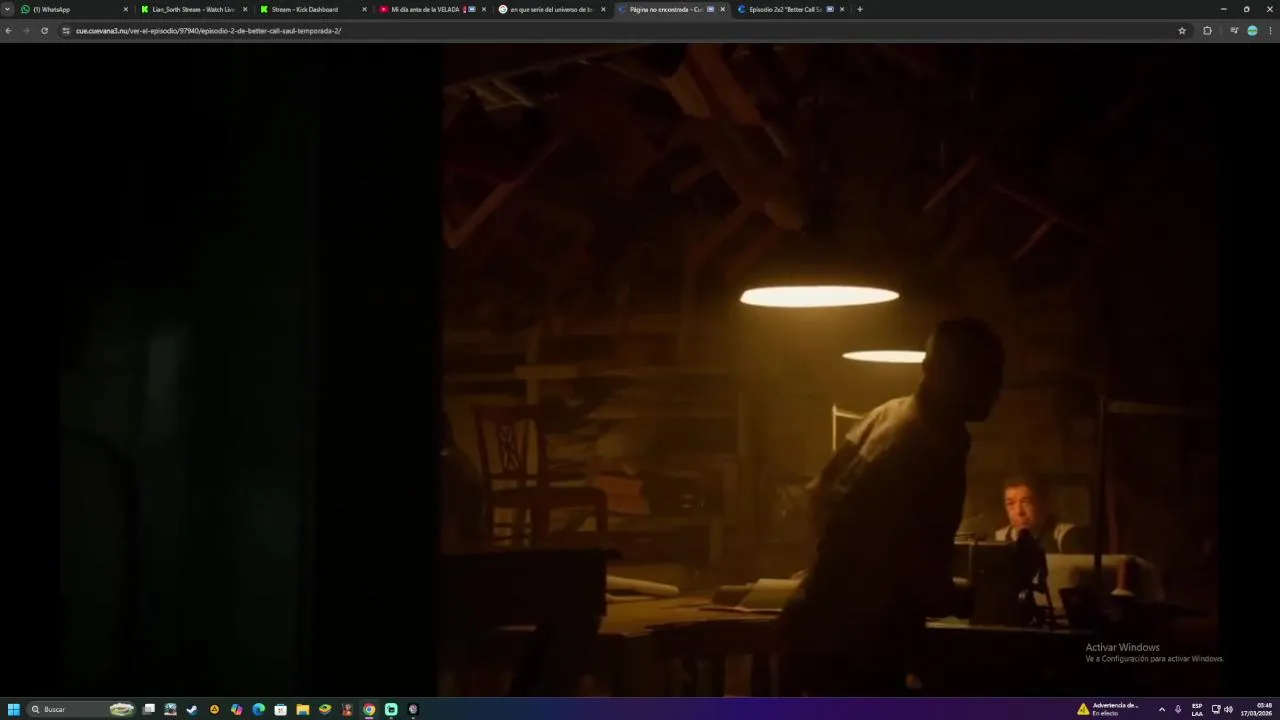Open Task View in the taskbar
The image size is (1280, 720).
(x=149, y=709)
